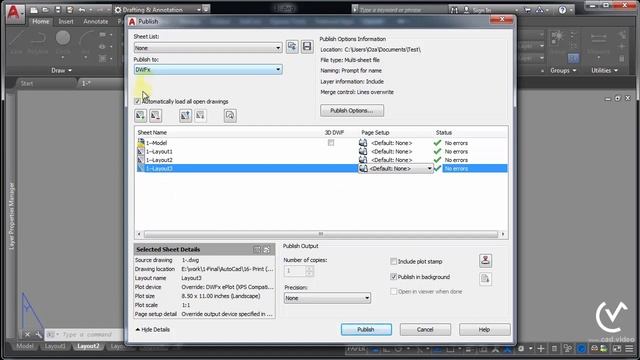Click the 1--Model sheet icon
Image resolution: width=640 pixels, height=360 pixels.
pyautogui.click(x=141, y=143)
